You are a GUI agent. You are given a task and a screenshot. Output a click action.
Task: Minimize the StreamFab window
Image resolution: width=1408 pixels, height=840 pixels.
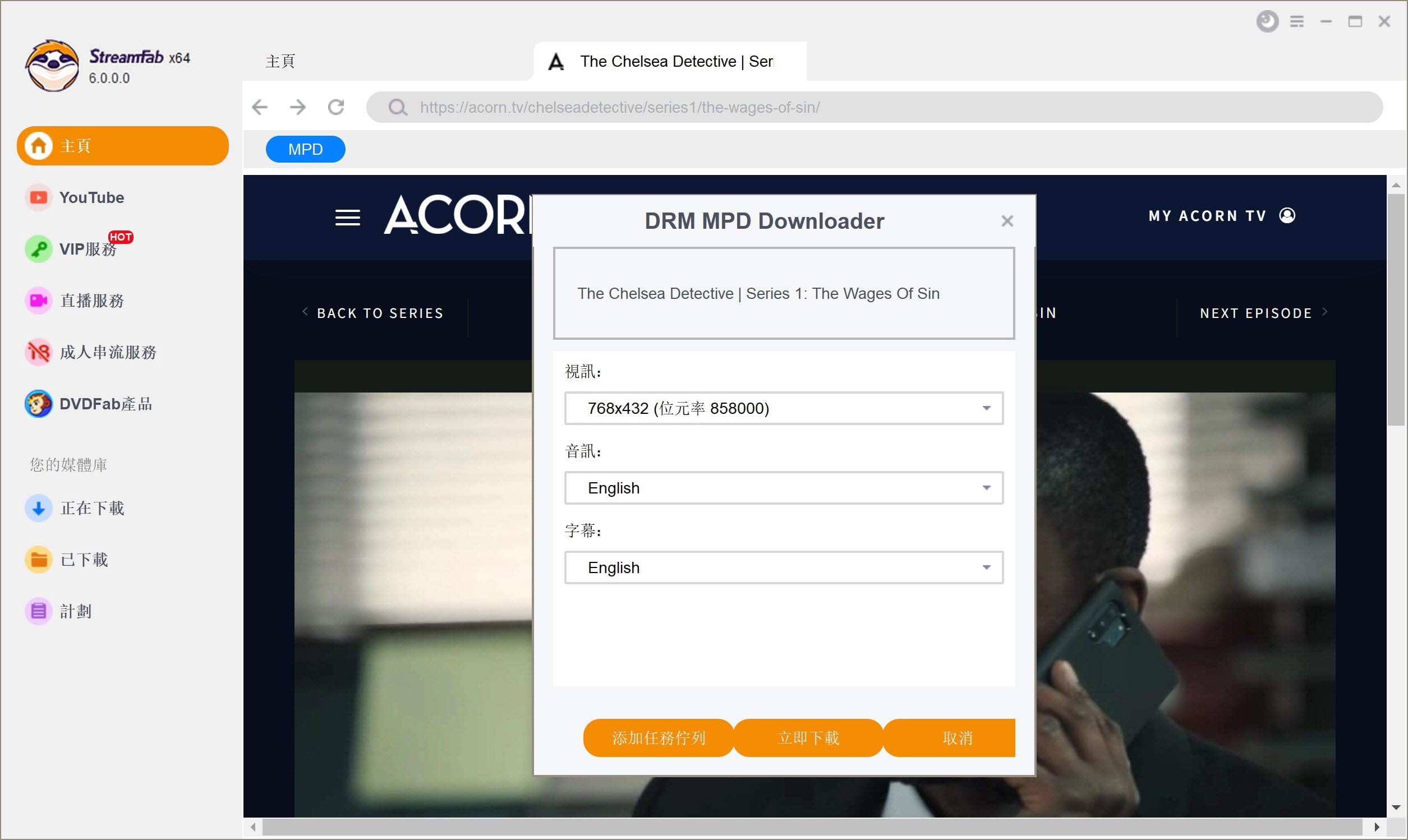[1326, 21]
